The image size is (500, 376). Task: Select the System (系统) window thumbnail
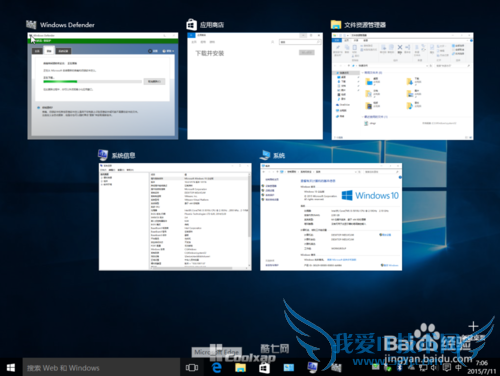(x=331, y=217)
